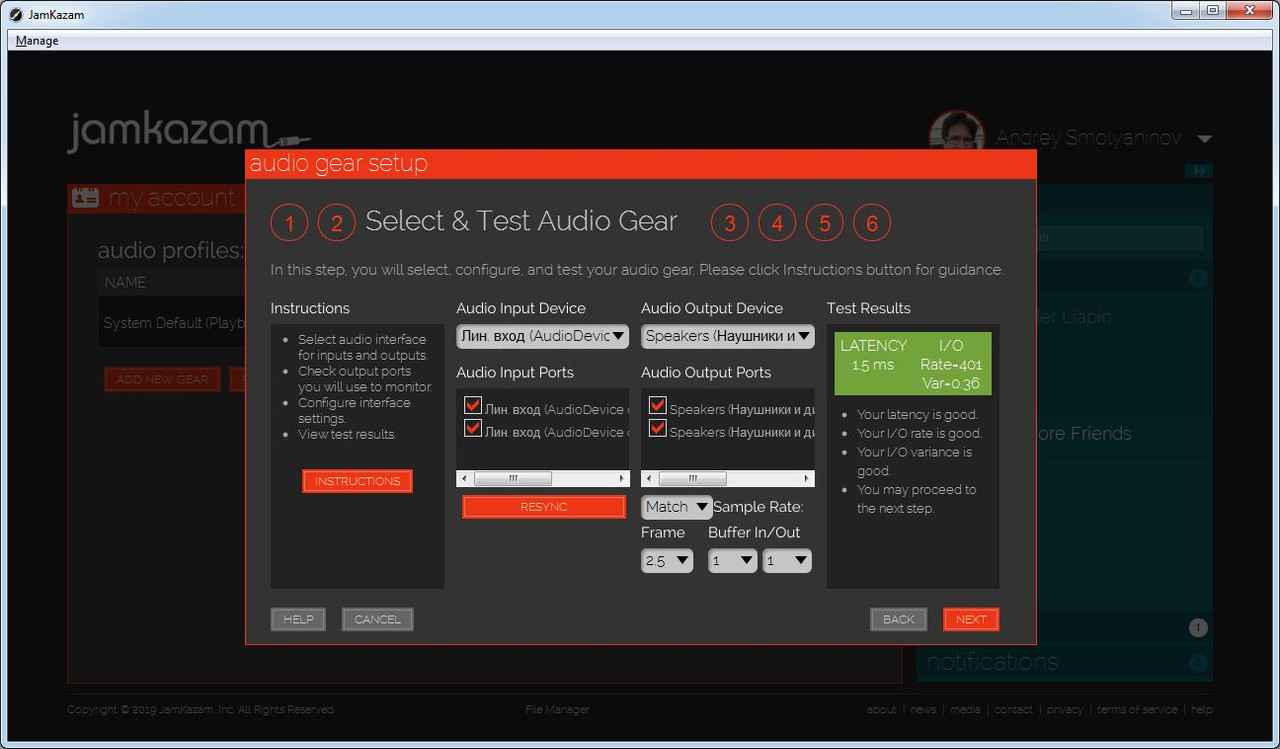Open the Audio Output Device dropdown
Screen dimensions: 1280x749
click(x=728, y=336)
